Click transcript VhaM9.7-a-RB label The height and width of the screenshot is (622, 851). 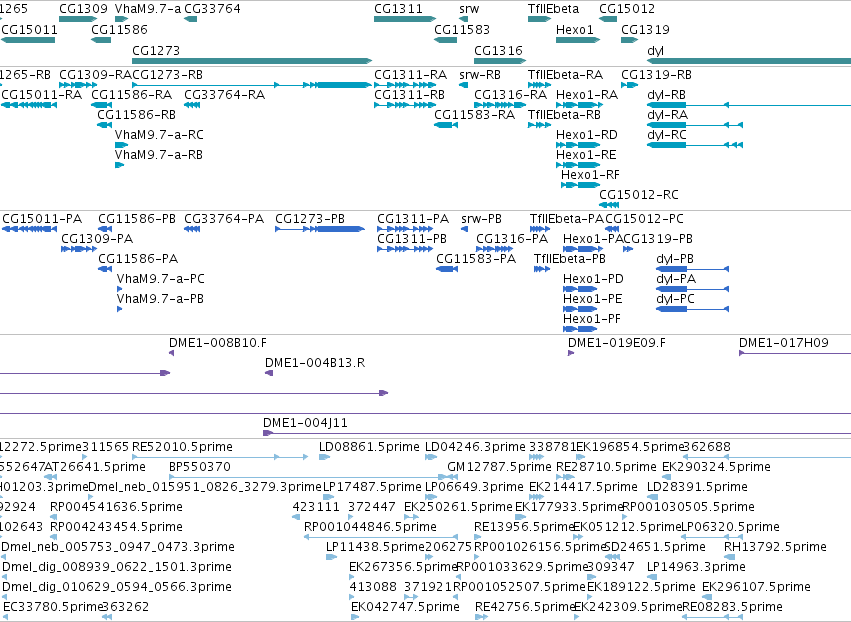(x=158, y=155)
